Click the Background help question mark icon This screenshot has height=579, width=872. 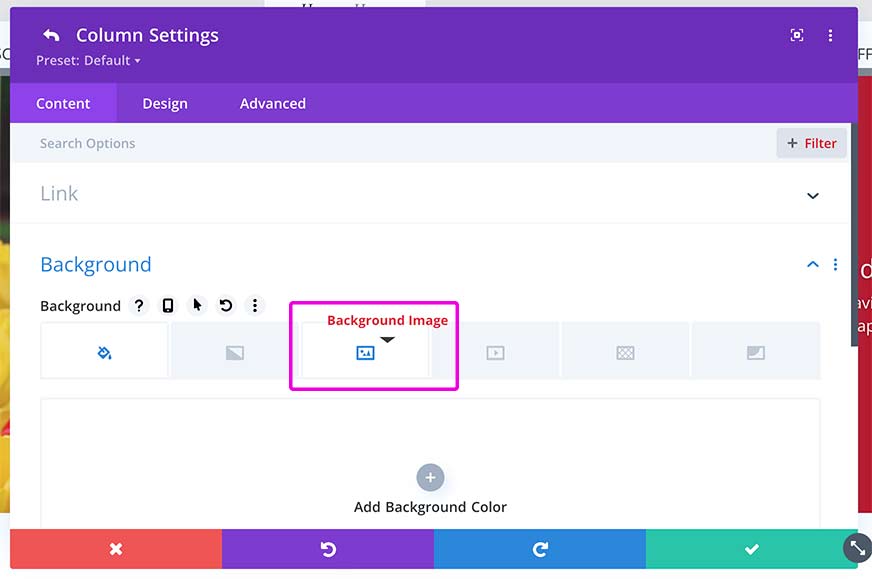(139, 305)
